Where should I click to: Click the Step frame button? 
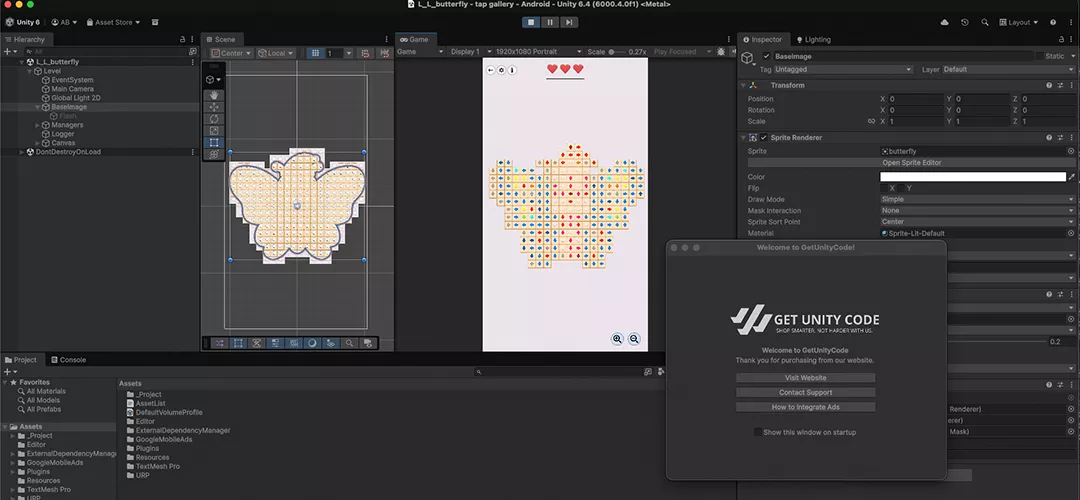(x=568, y=22)
